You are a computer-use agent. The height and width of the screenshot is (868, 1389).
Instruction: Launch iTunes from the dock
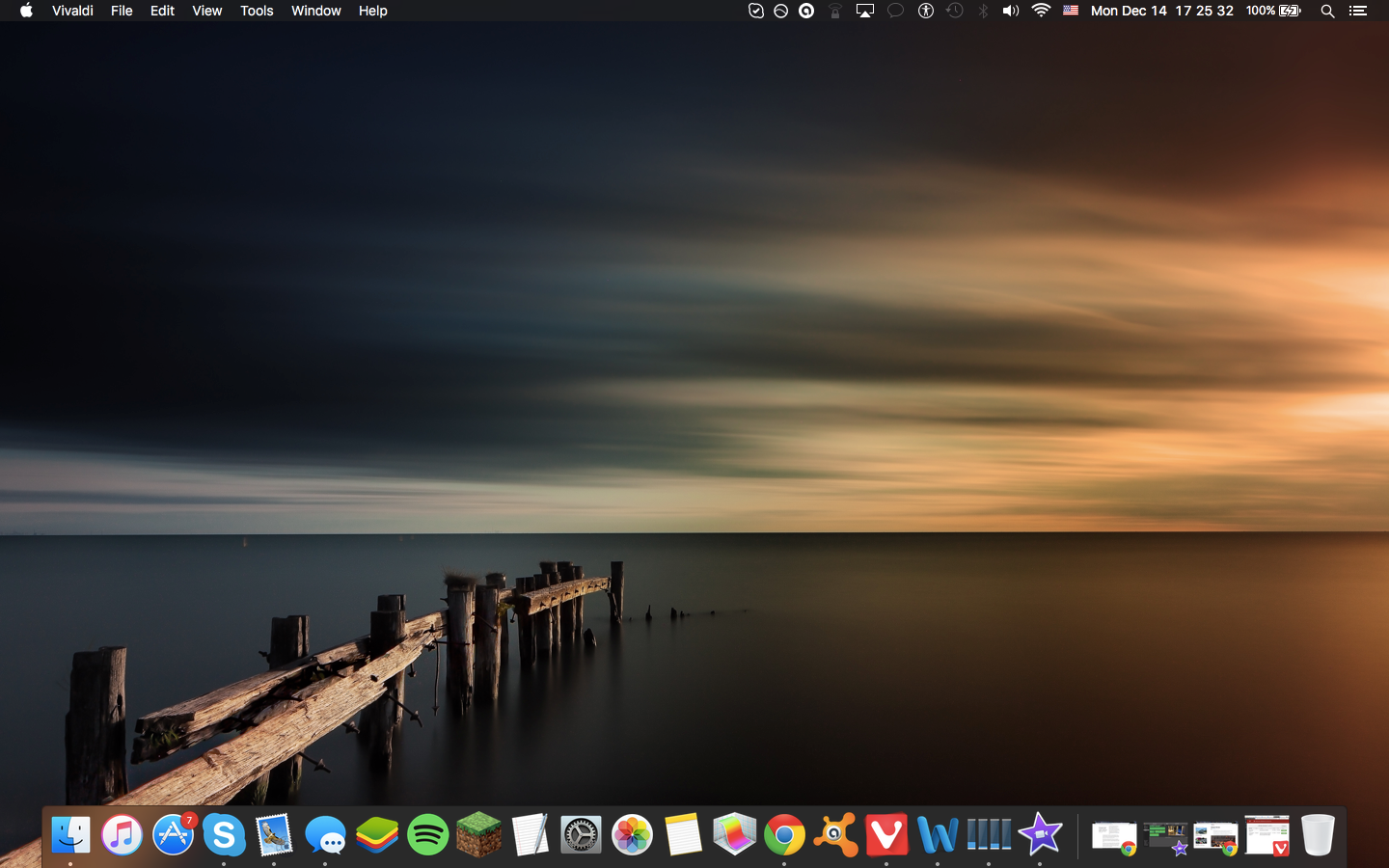coord(122,834)
